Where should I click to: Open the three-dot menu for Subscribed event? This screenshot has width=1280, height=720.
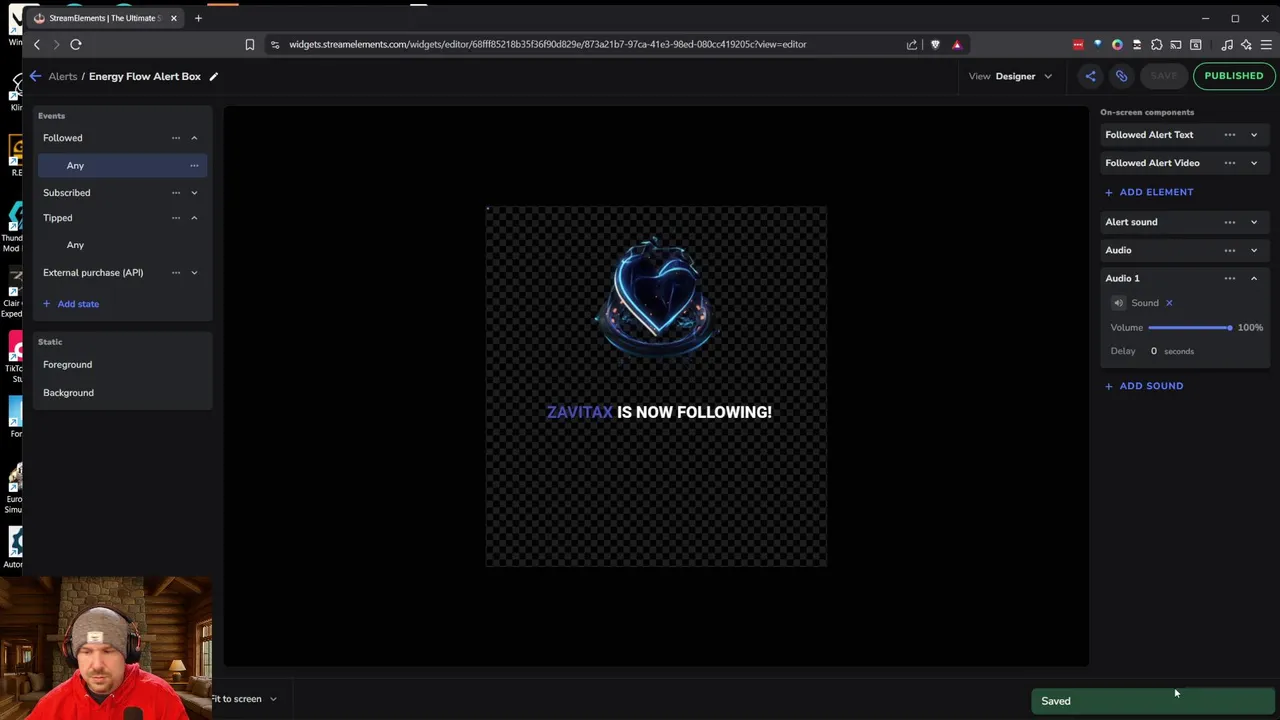pyautogui.click(x=176, y=193)
